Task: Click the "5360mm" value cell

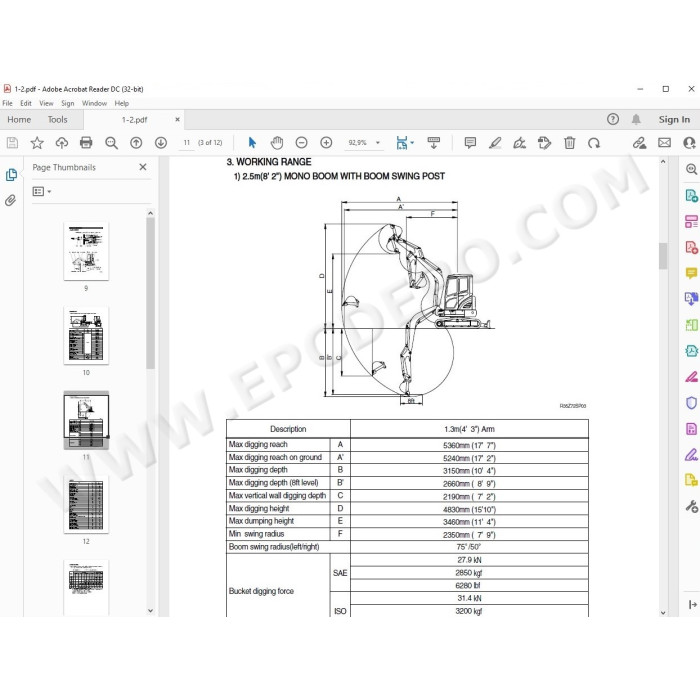Action: pos(469,445)
